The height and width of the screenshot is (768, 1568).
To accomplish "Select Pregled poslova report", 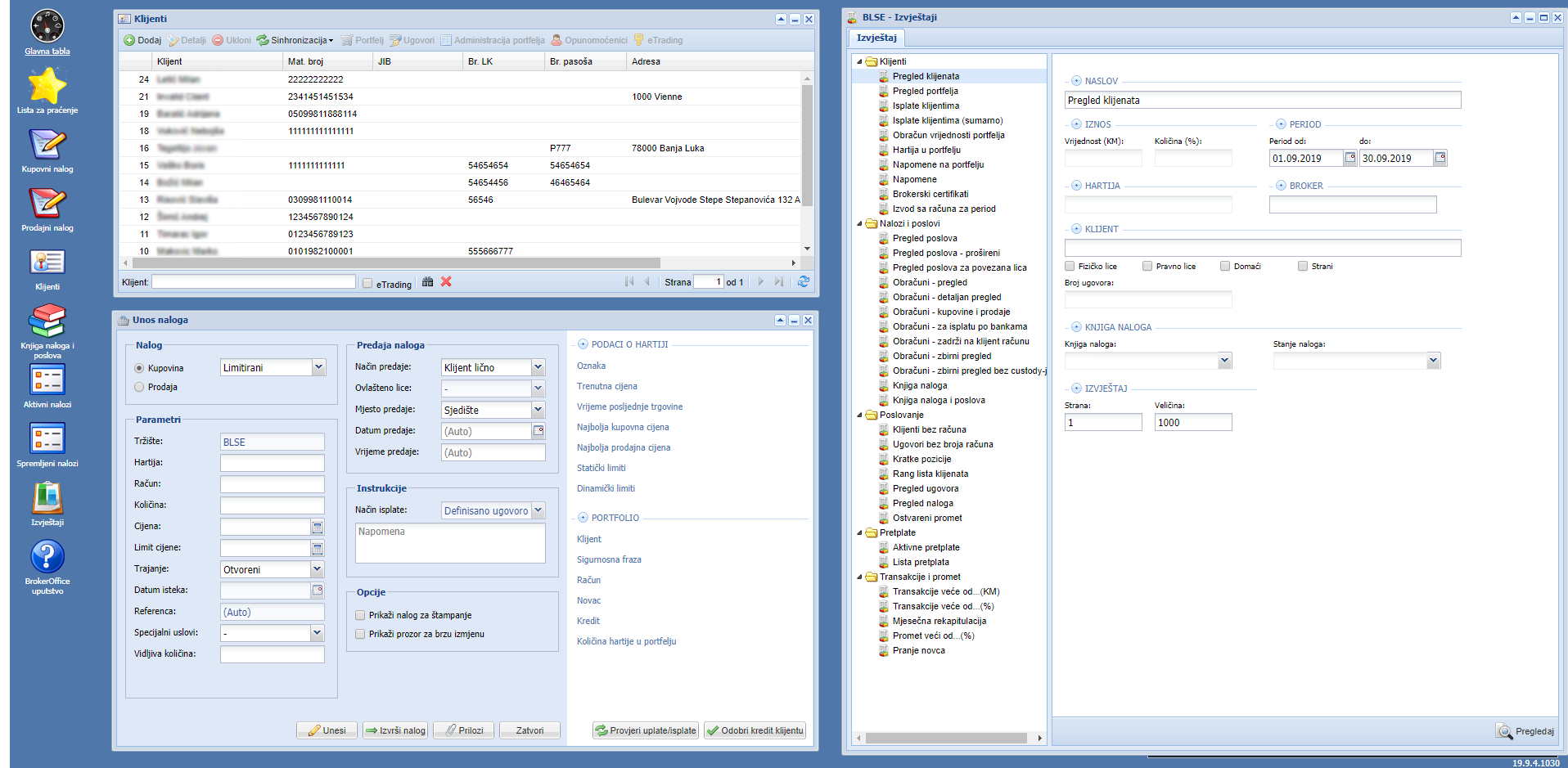I will [x=925, y=238].
